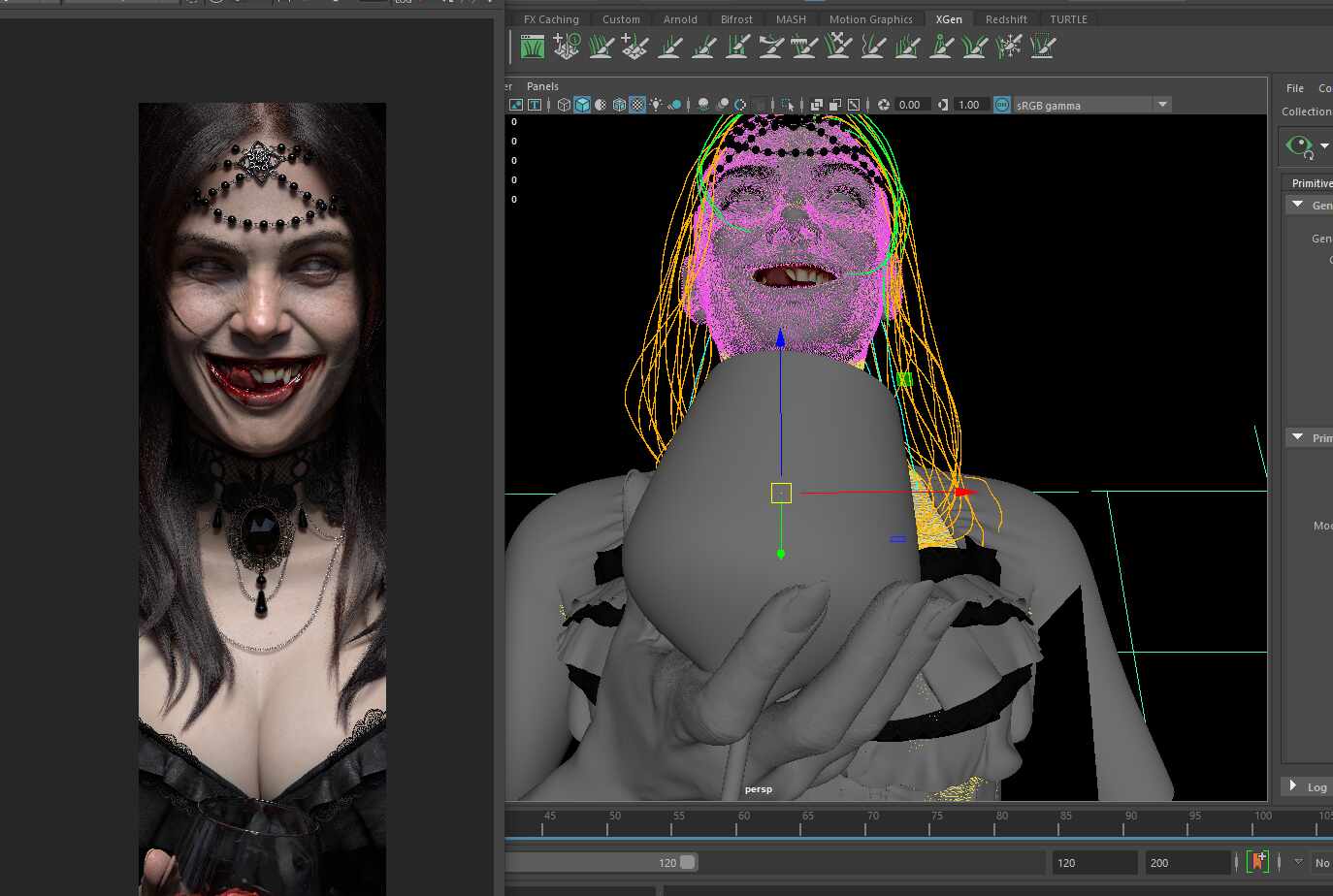
Task: Switch to the Motion Graphics shelf tab
Action: point(870,19)
